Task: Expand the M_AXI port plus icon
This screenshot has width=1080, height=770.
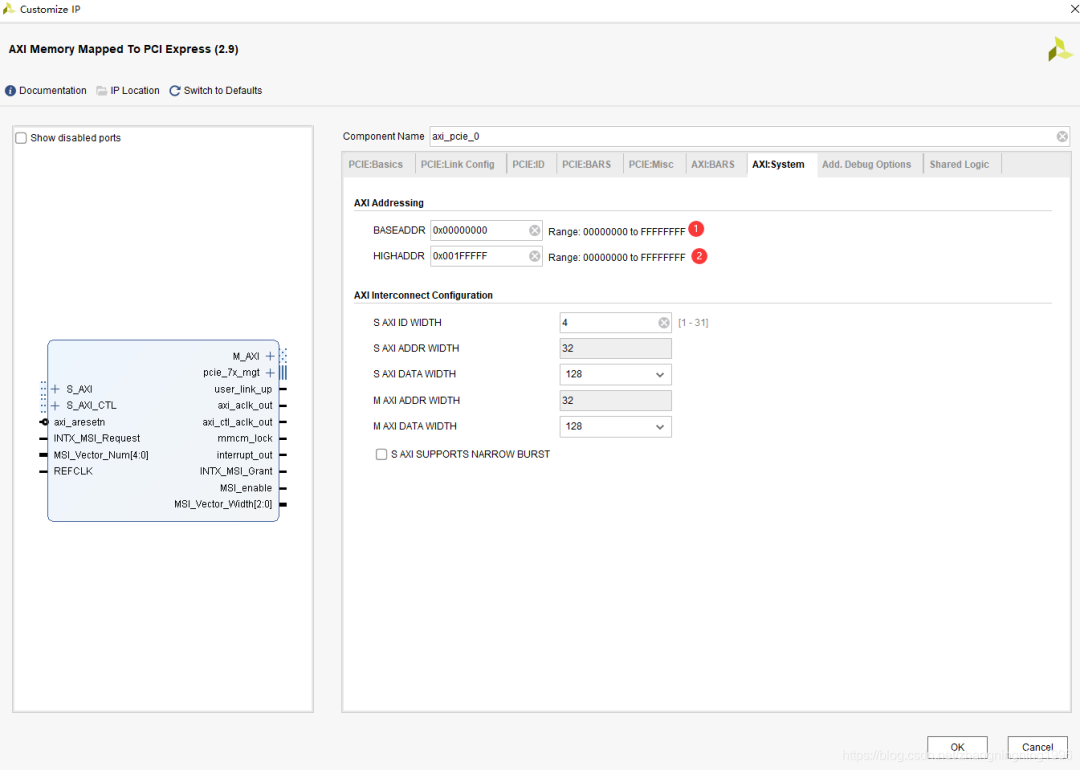Action: (270, 356)
